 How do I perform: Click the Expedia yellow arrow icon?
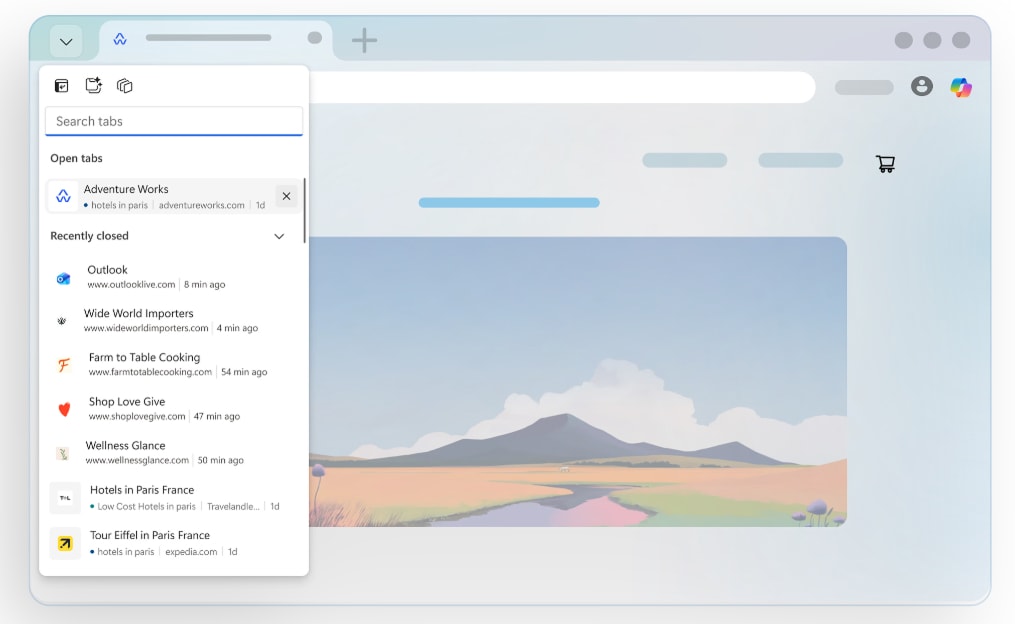click(x=65, y=543)
